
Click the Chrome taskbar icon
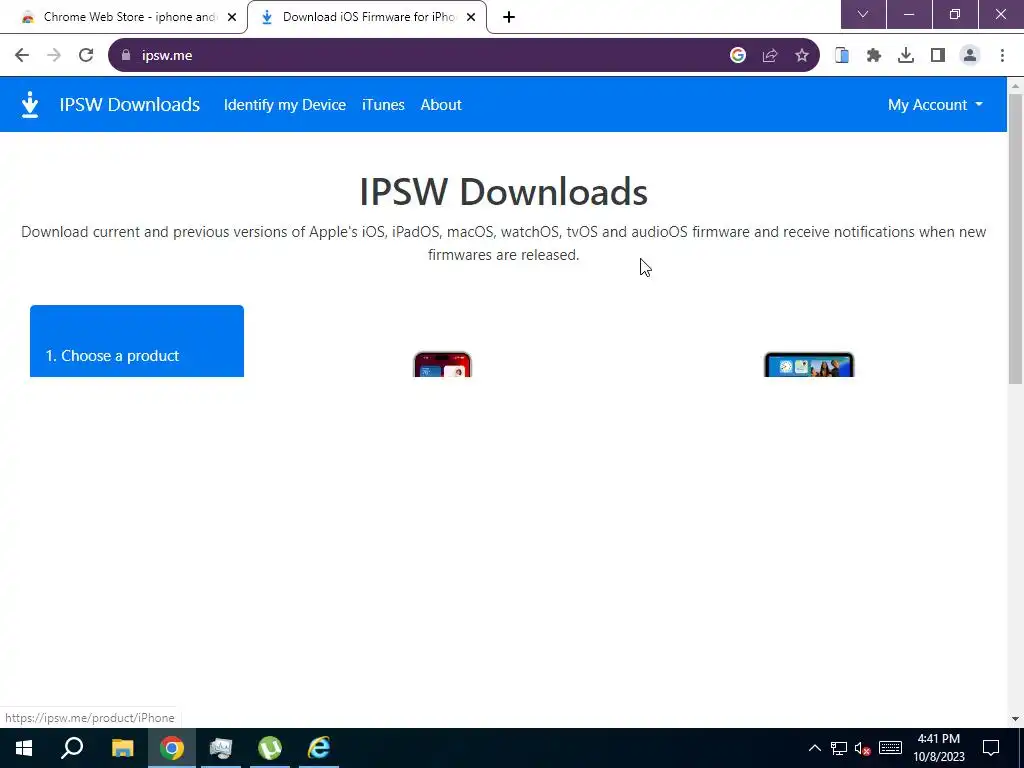(x=172, y=748)
